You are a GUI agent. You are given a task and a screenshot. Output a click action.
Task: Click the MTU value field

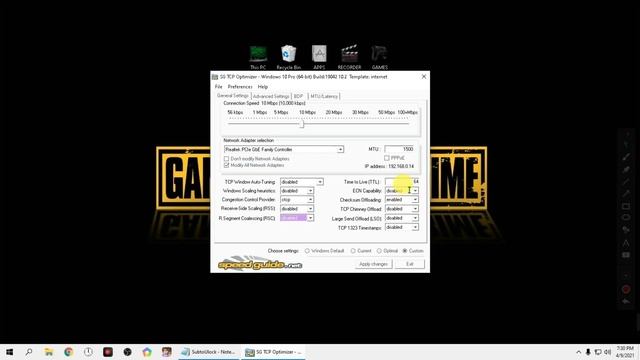pos(399,149)
